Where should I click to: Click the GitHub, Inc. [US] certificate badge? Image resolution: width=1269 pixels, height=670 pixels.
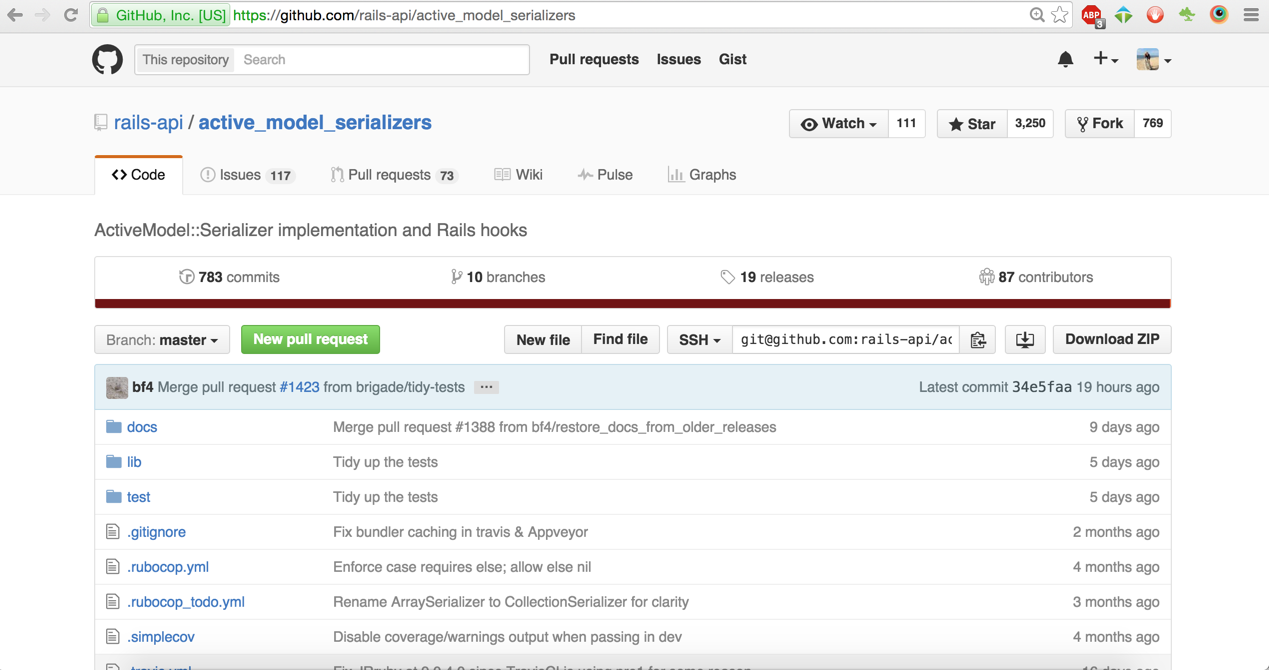coord(161,15)
